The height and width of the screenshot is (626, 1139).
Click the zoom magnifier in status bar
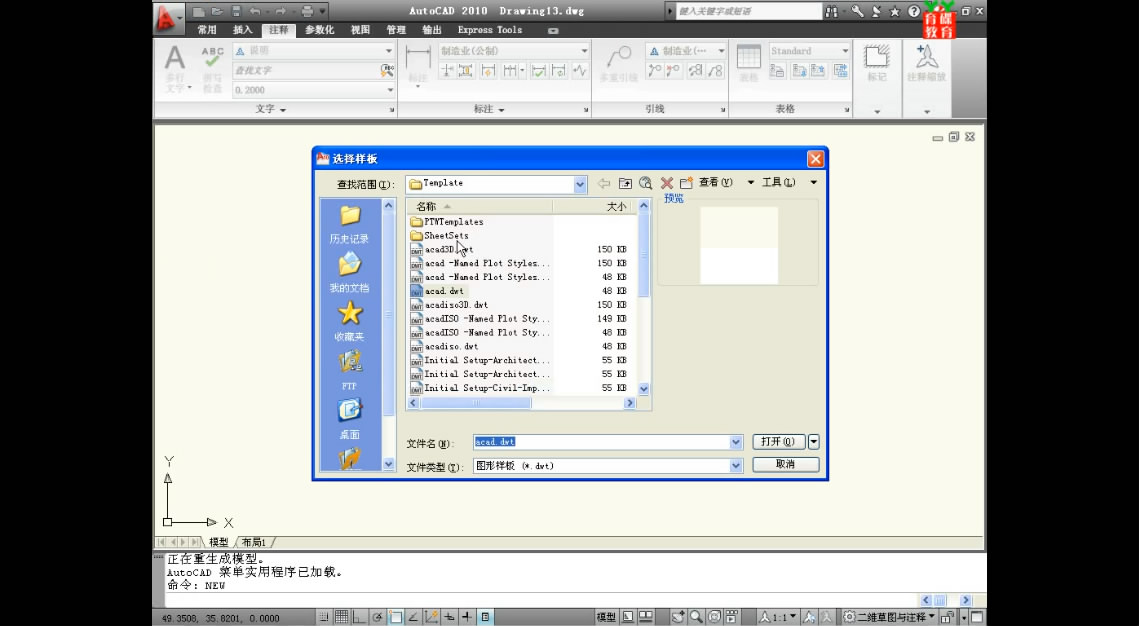696,617
